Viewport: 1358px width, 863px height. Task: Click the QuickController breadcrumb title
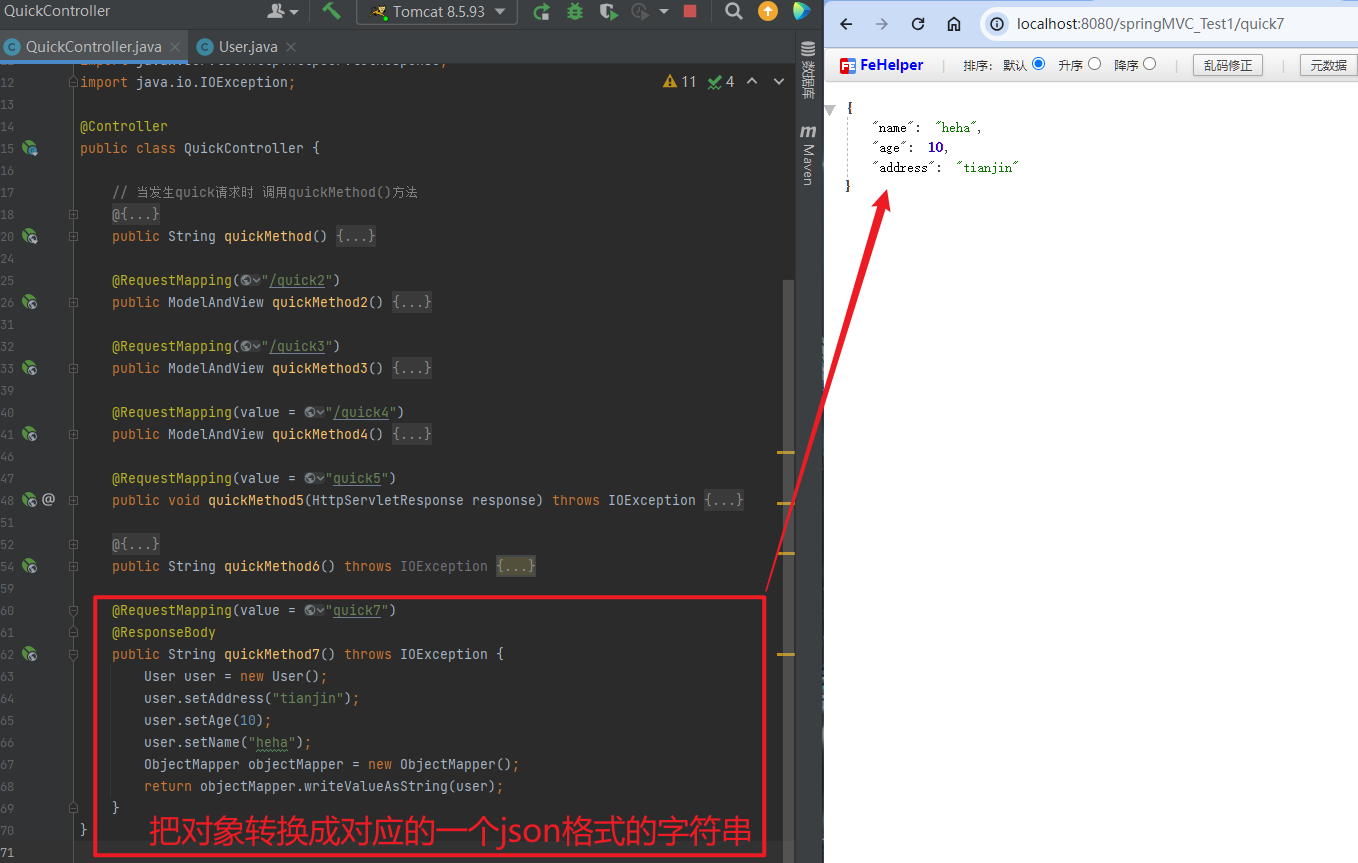coord(58,11)
